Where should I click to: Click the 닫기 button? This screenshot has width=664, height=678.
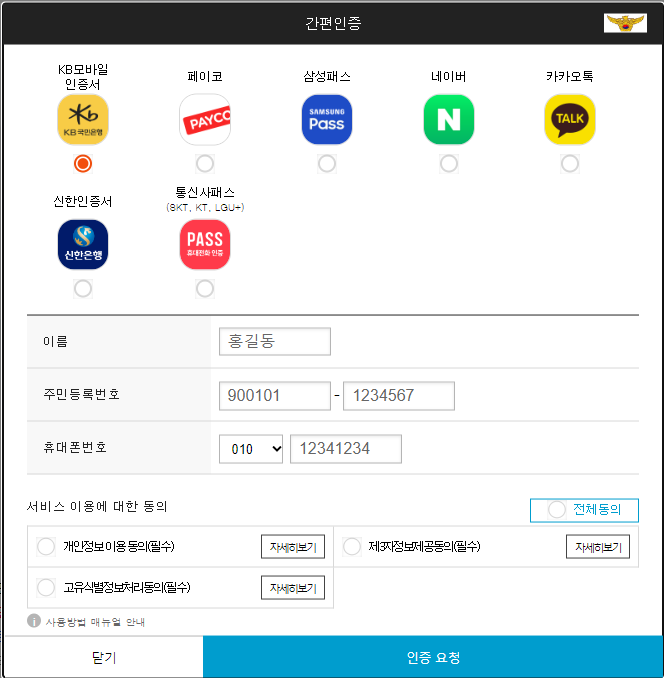click(103, 657)
